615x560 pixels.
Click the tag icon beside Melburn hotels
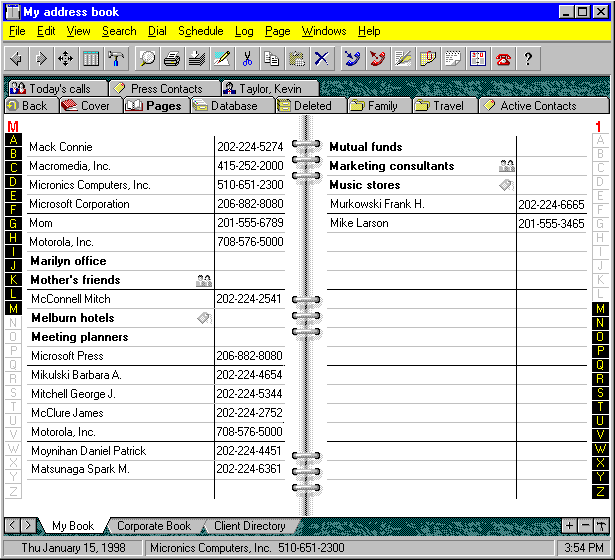pyautogui.click(x=204, y=318)
